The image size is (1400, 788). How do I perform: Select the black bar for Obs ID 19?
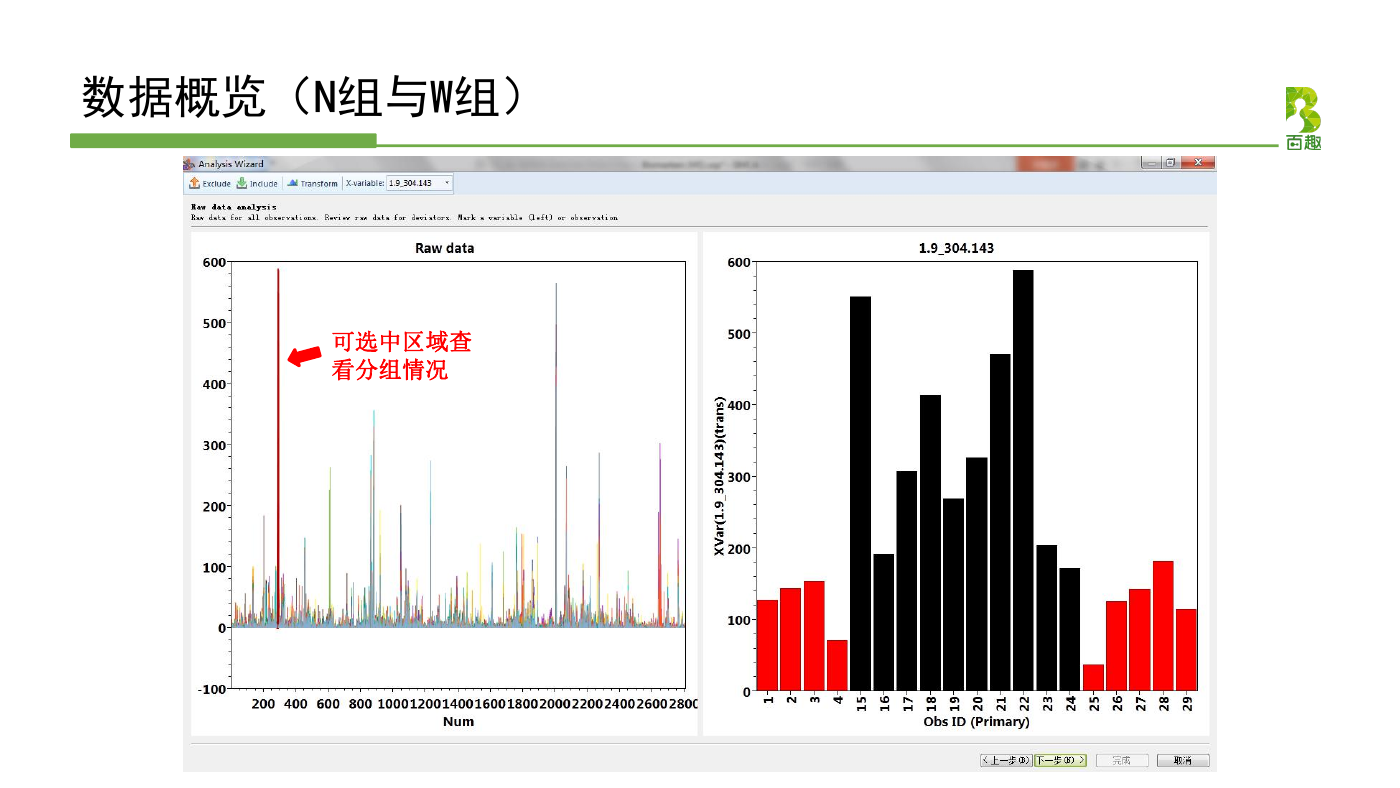tap(953, 595)
